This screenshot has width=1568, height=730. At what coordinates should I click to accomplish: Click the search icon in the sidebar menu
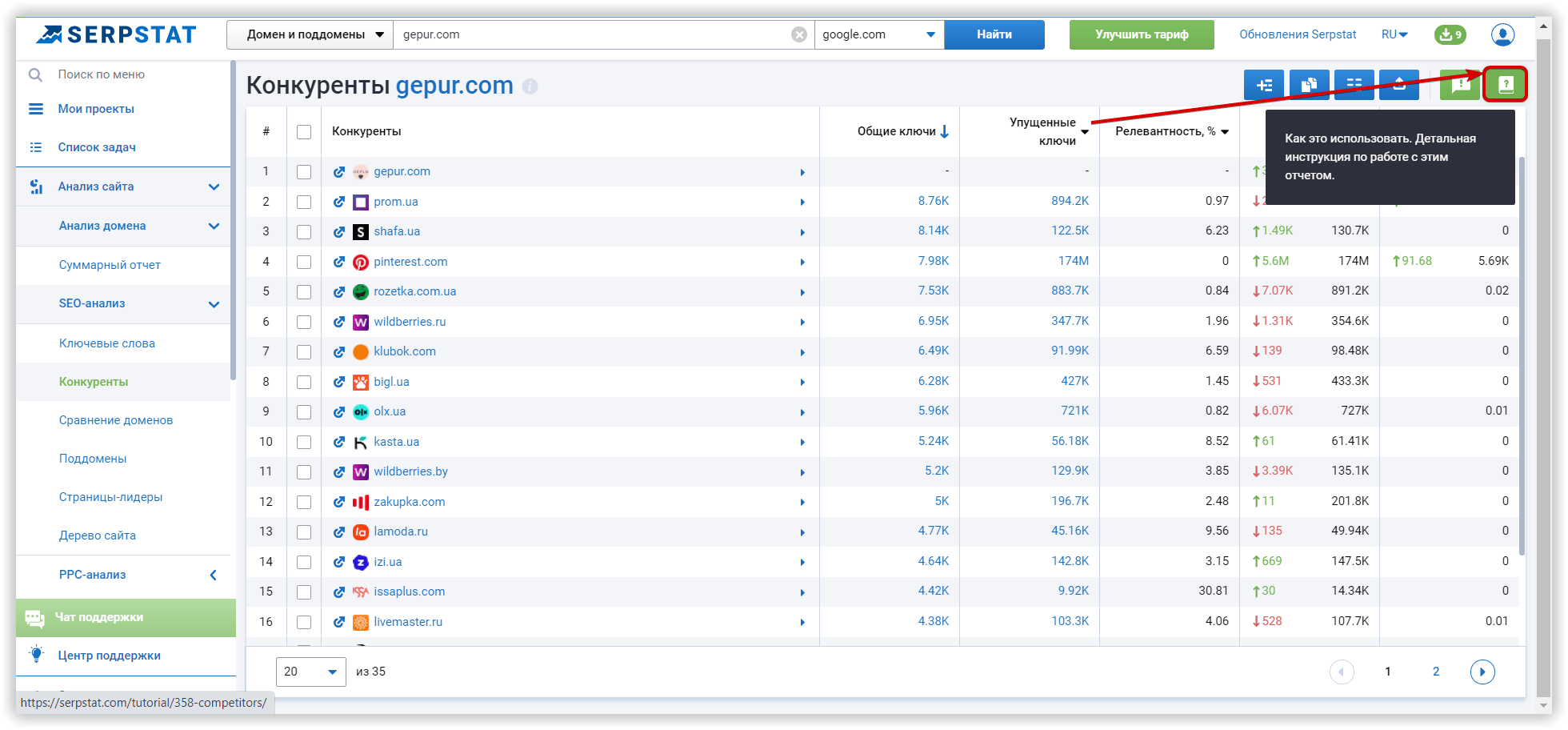[x=35, y=74]
